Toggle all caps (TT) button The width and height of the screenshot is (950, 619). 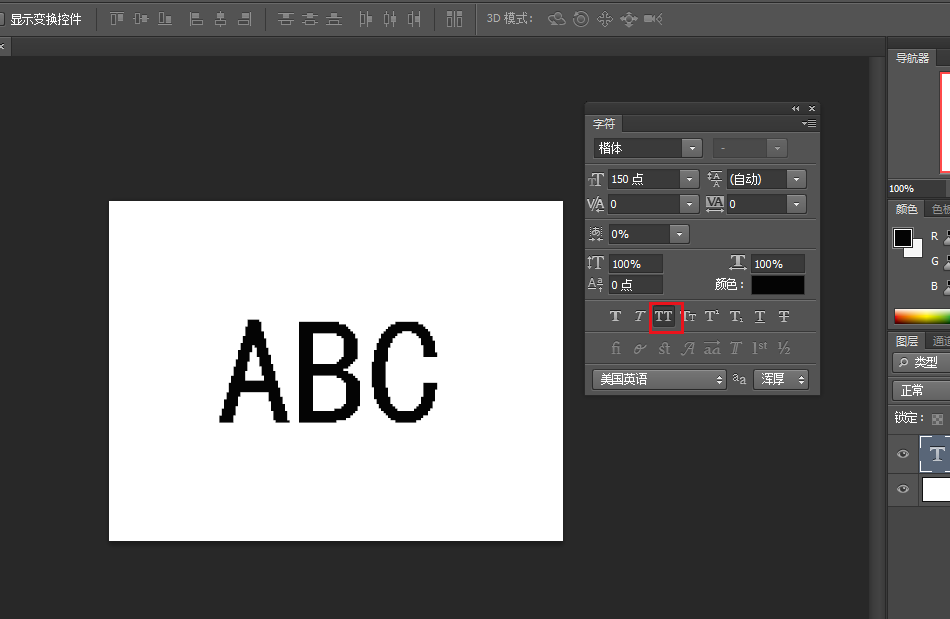[663, 316]
